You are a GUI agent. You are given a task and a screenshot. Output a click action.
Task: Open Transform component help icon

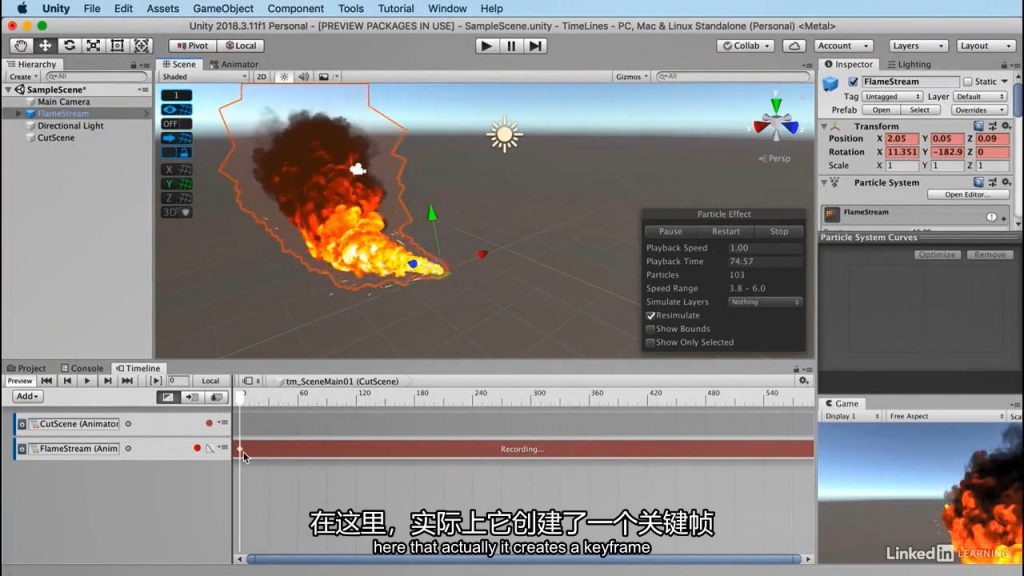pos(978,126)
